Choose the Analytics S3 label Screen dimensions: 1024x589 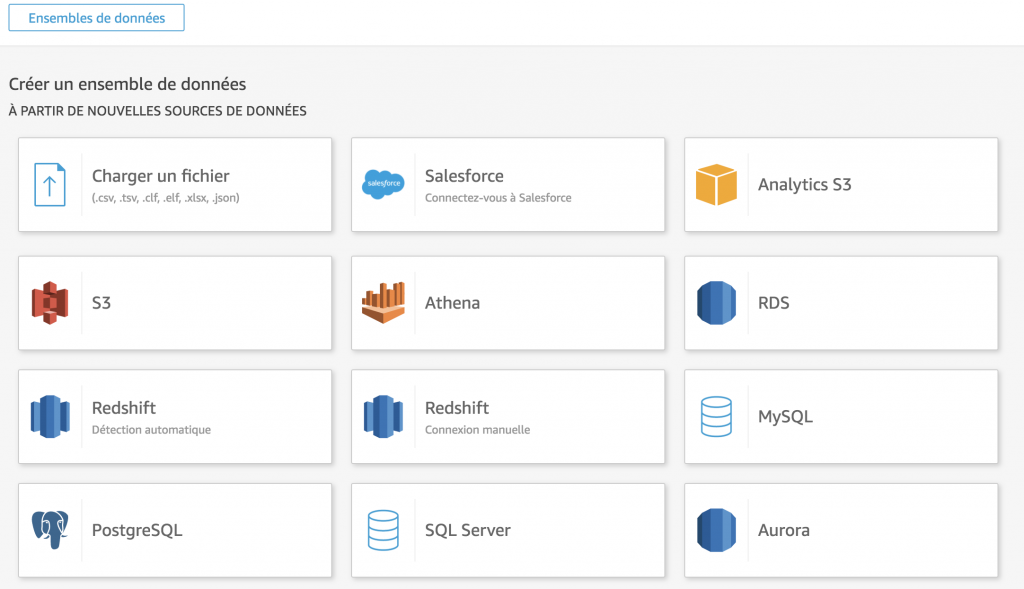pyautogui.click(x=805, y=185)
